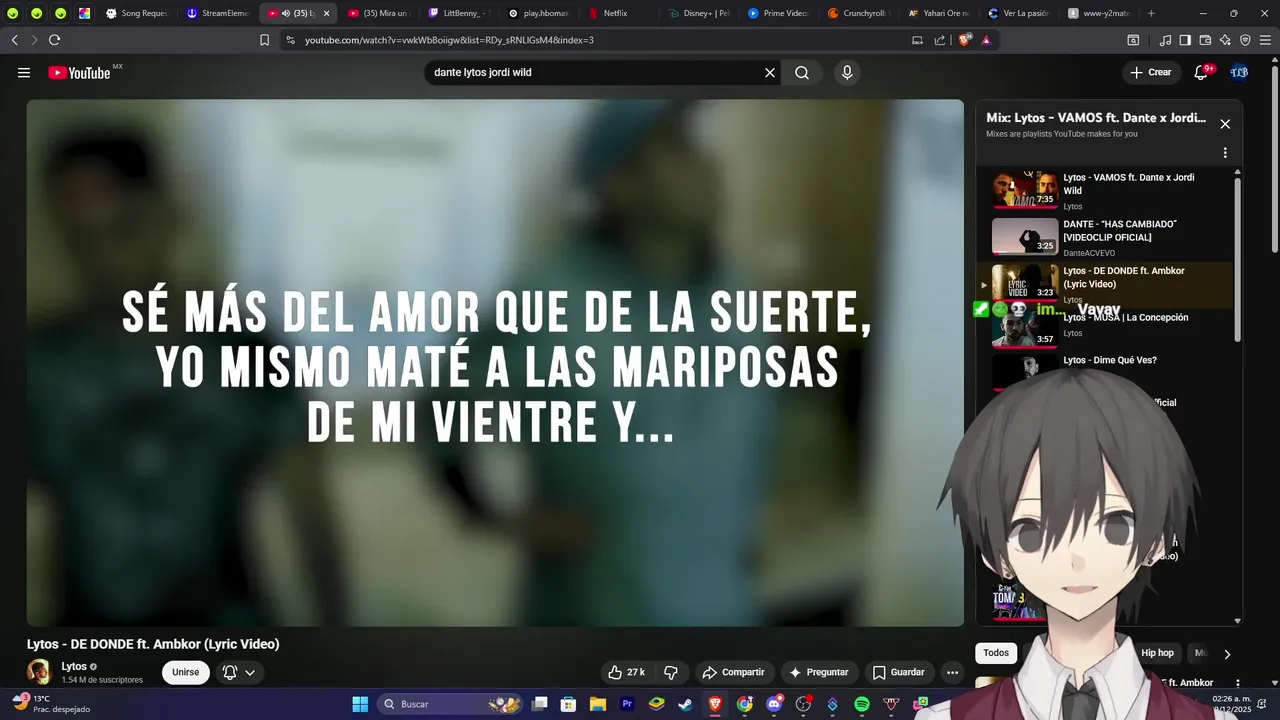
Task: Close the Mix playlist panel
Action: [1225, 124]
